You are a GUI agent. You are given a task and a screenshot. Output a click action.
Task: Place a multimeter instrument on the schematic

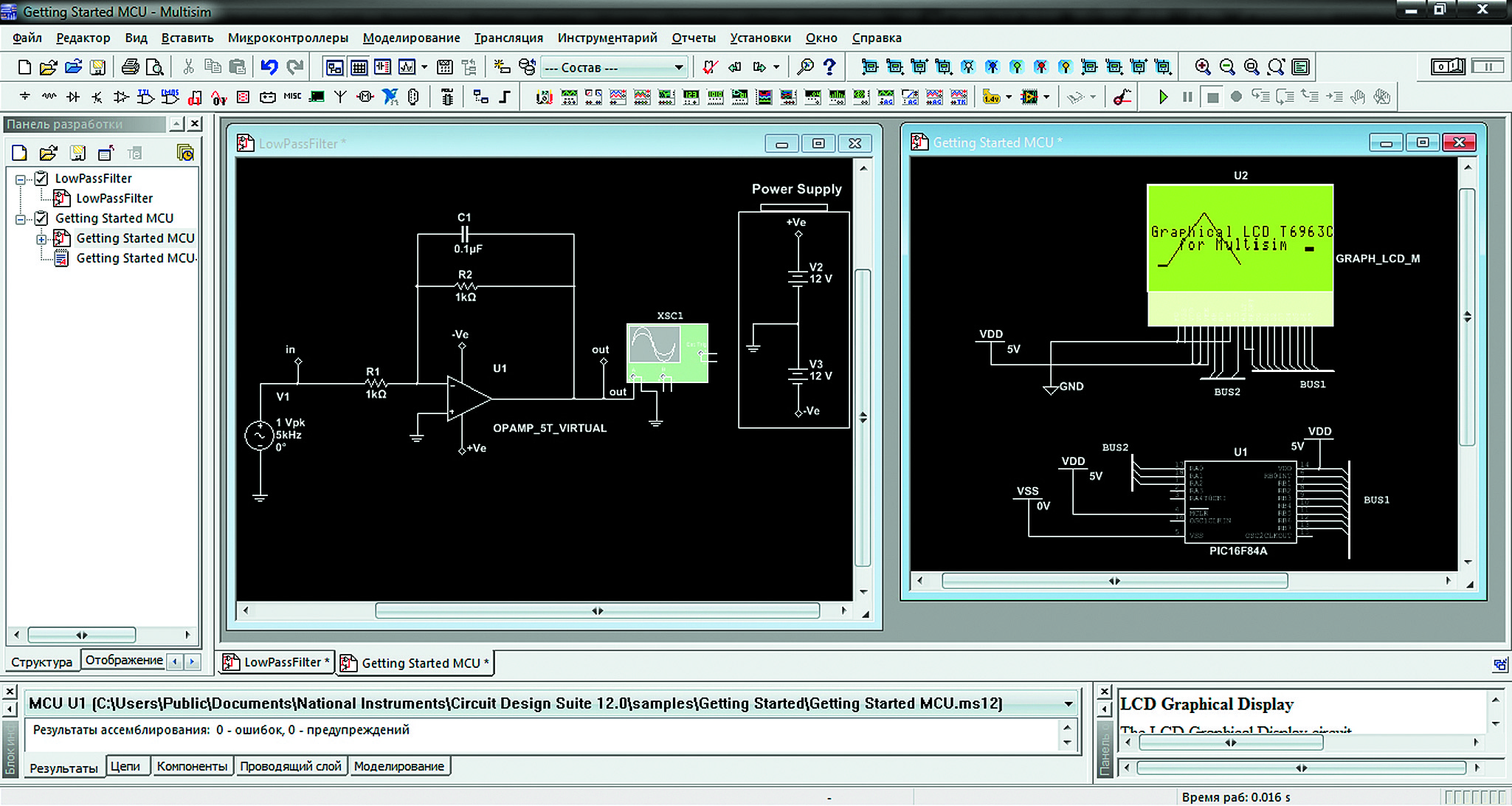click(x=544, y=97)
